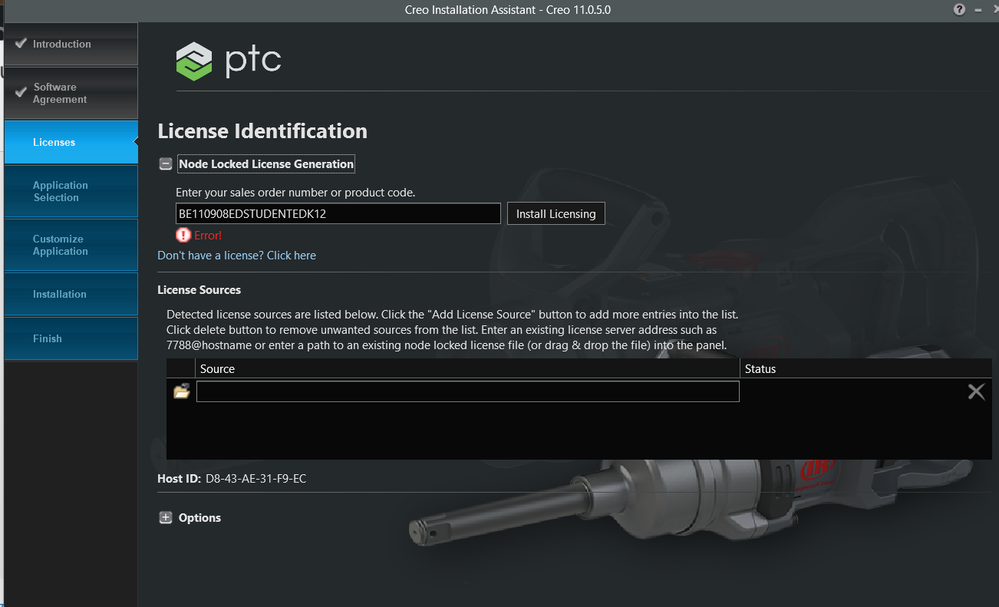This screenshot has height=607, width=999.
Task: Click the Status column header
Action: coord(760,369)
